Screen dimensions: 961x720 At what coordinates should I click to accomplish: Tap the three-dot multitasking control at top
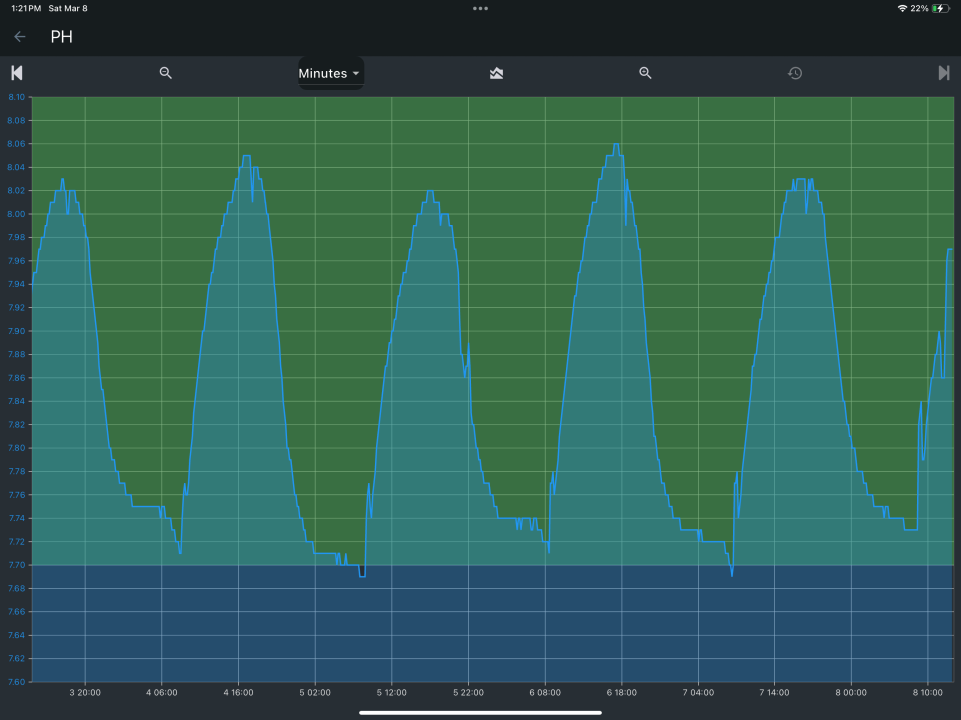pos(480,8)
